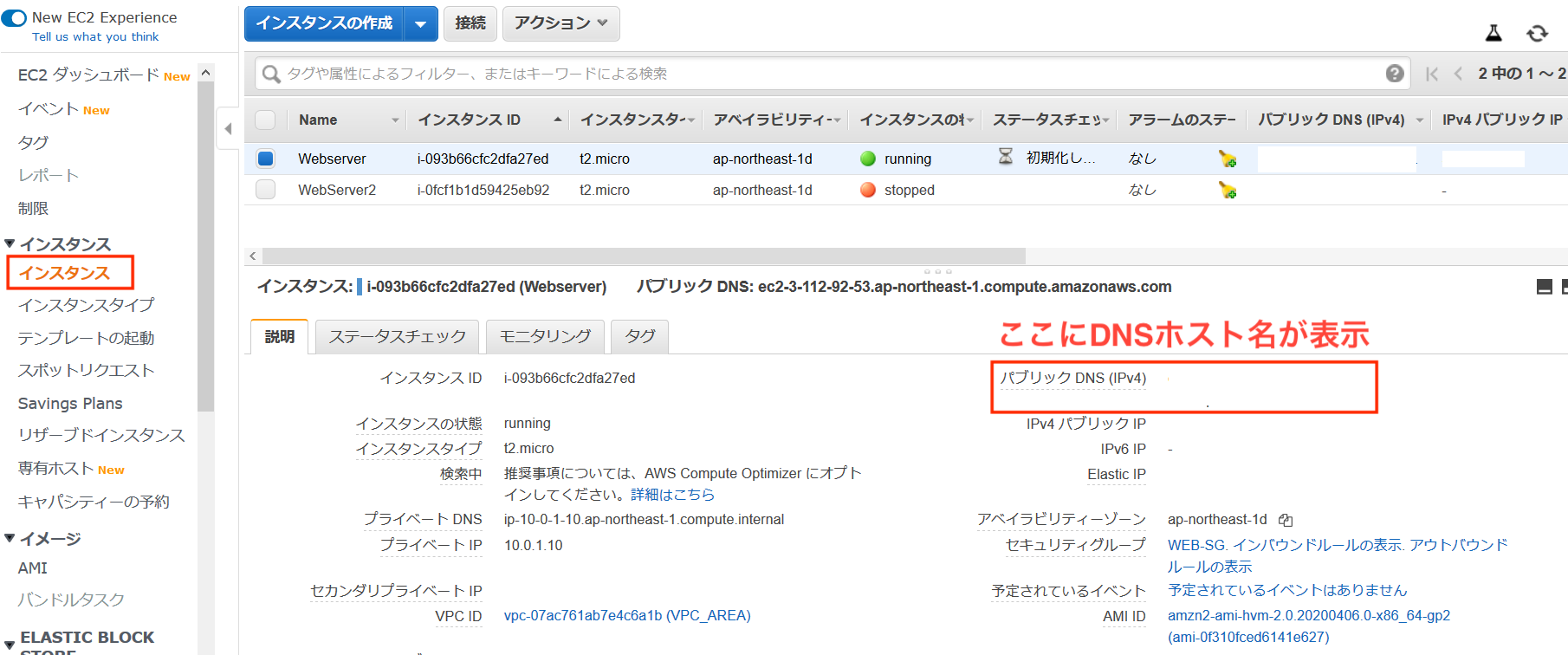Uncheck the Webserver row checkbox
This screenshot has width=1568, height=655.
tap(266, 159)
